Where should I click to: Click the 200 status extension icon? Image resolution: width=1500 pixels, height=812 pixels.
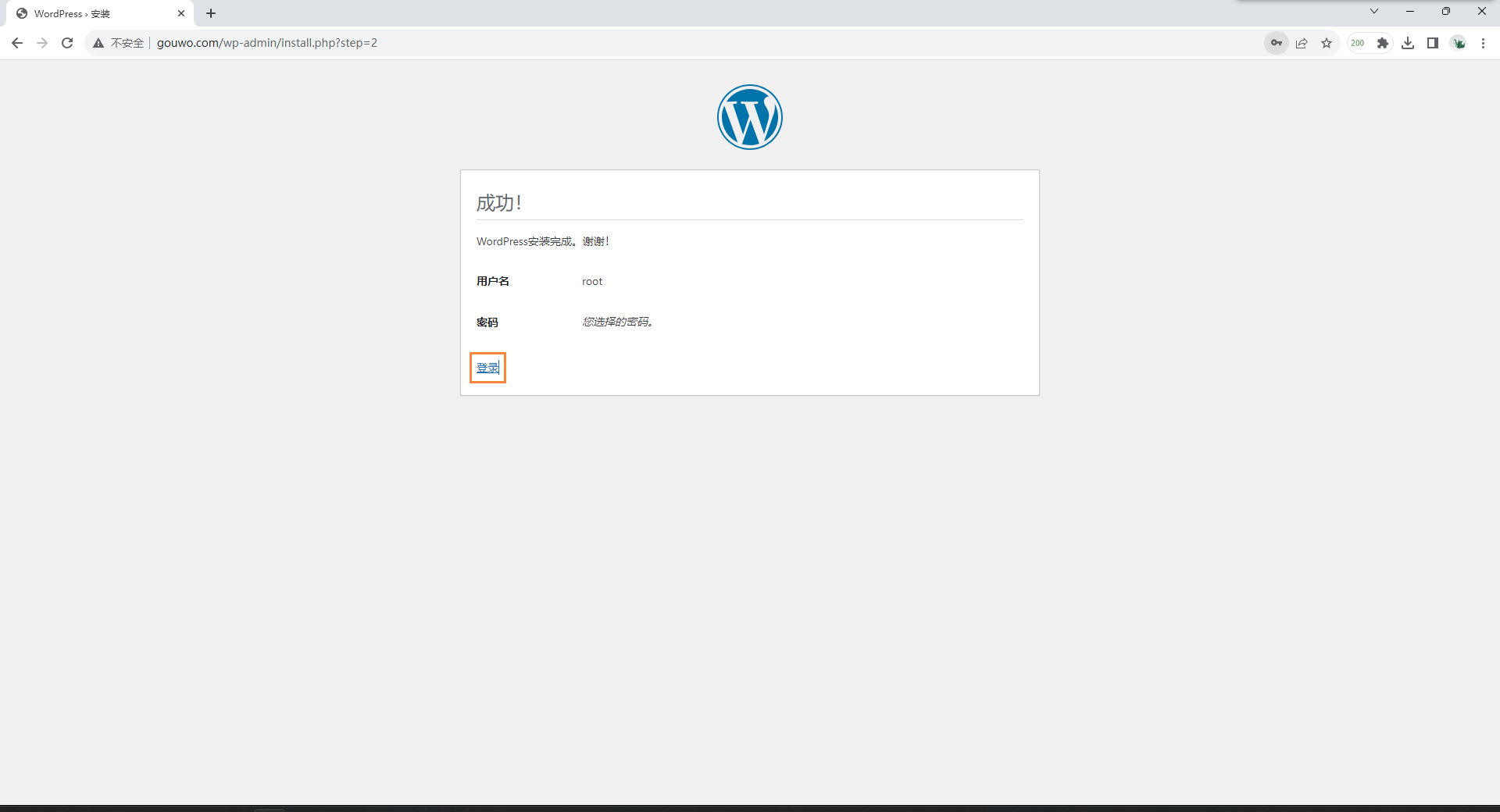tap(1358, 43)
